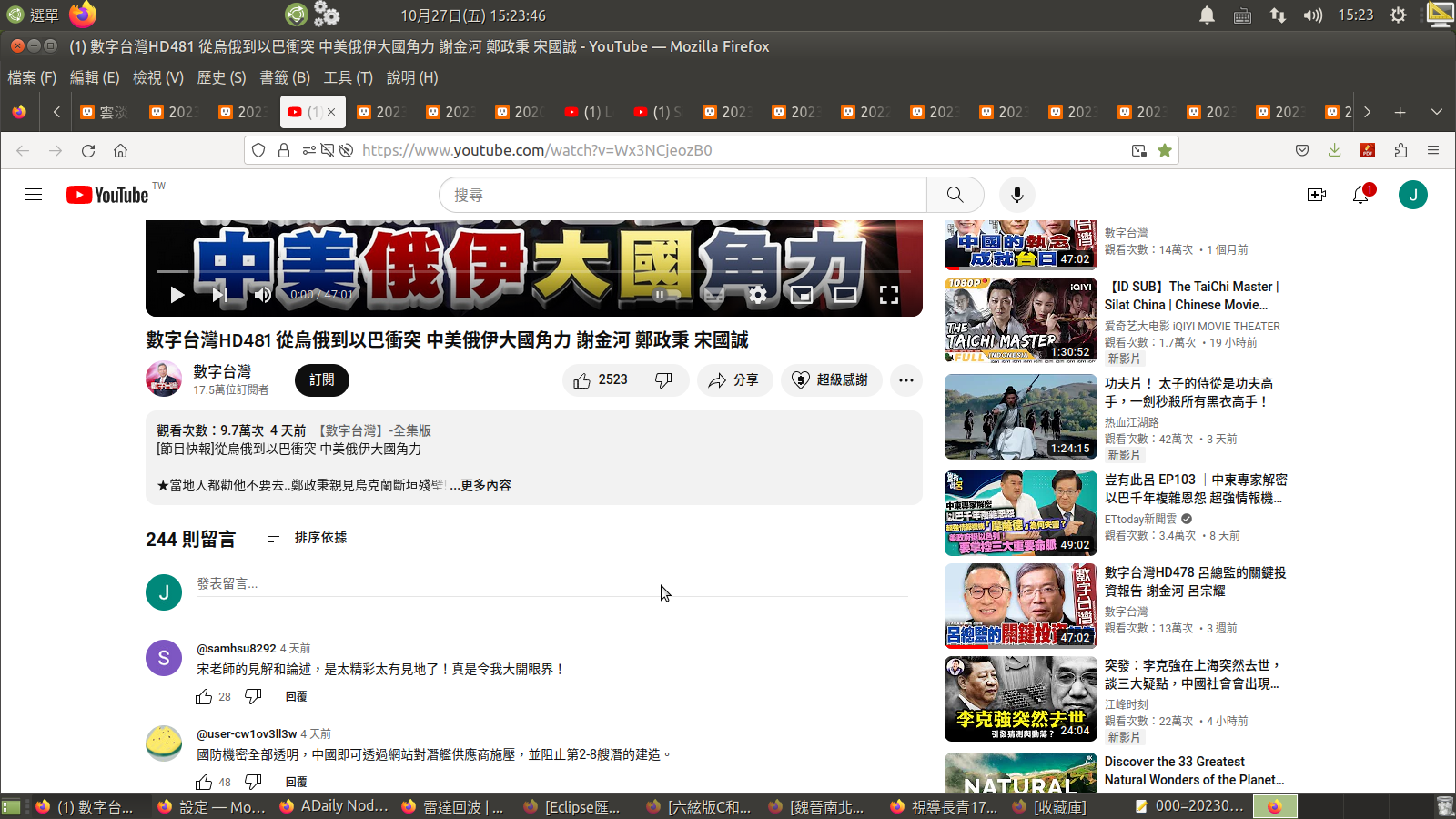Dislike @user-cw1ov3ll3w's comment
The height and width of the screenshot is (819, 1456).
tap(254, 782)
